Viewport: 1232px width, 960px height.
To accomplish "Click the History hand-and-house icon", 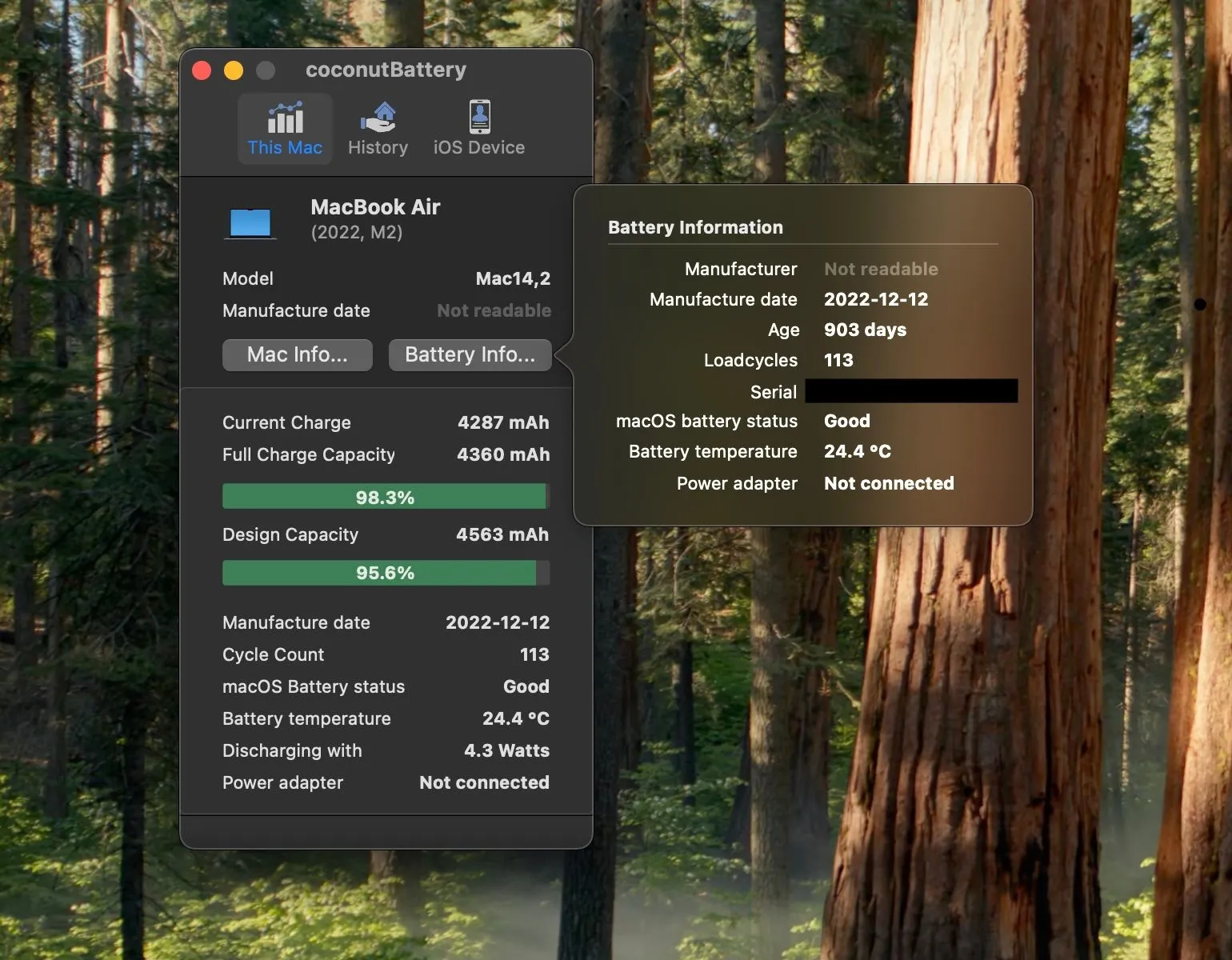I will 378,118.
